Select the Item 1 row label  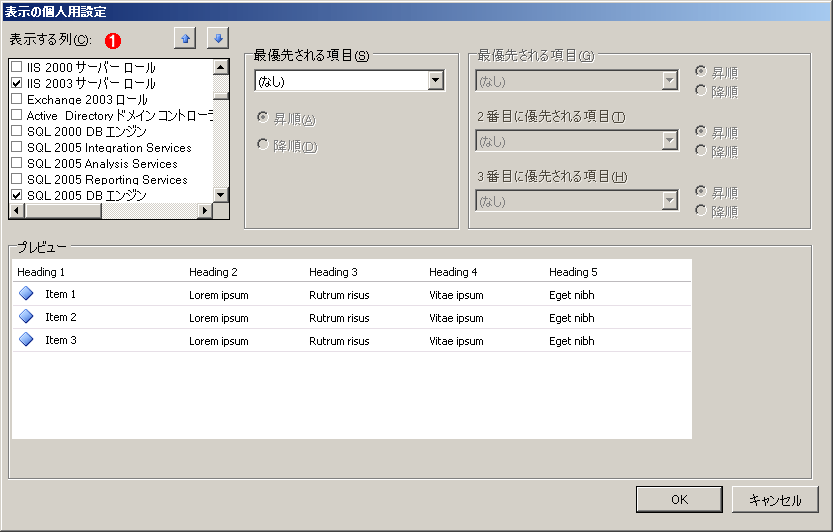point(61,294)
